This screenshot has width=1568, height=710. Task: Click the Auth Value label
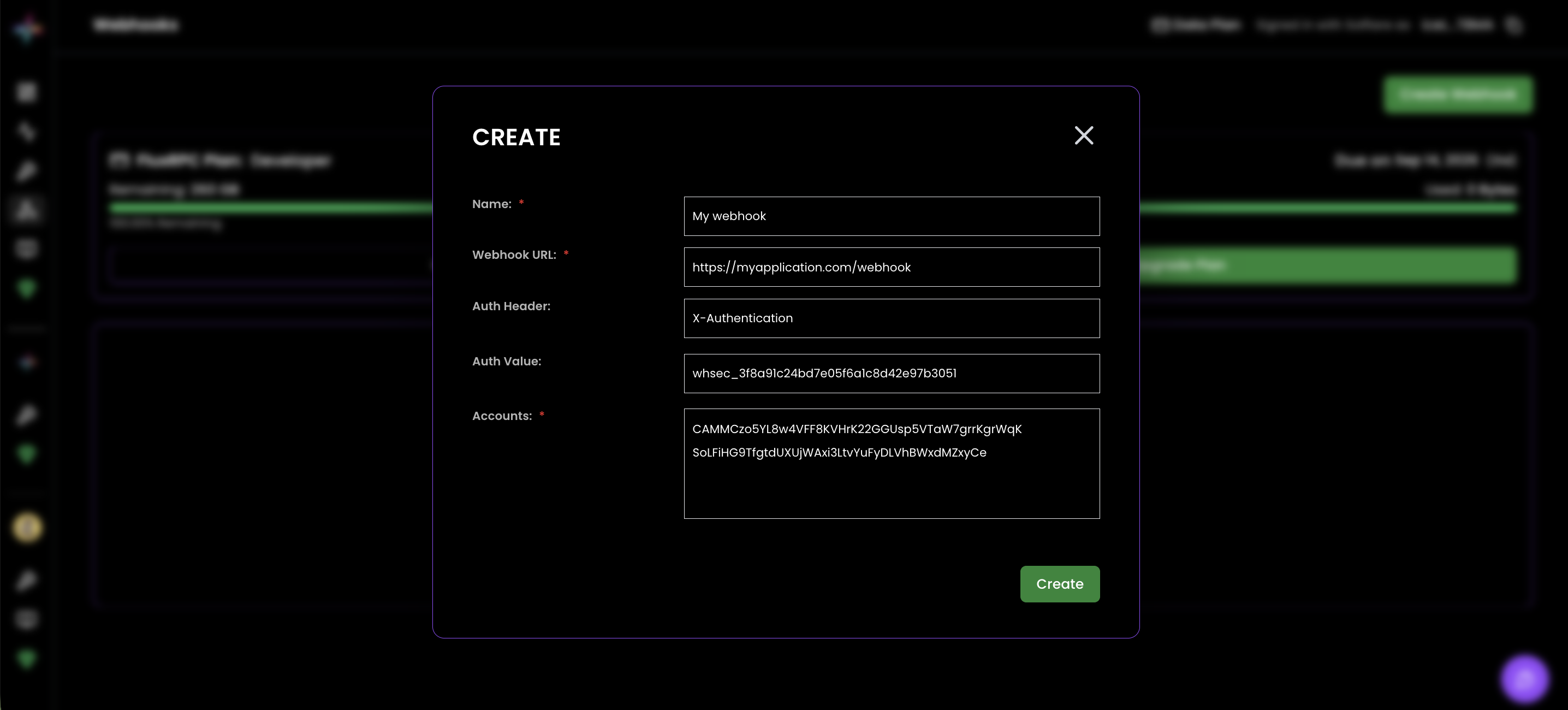tap(507, 361)
